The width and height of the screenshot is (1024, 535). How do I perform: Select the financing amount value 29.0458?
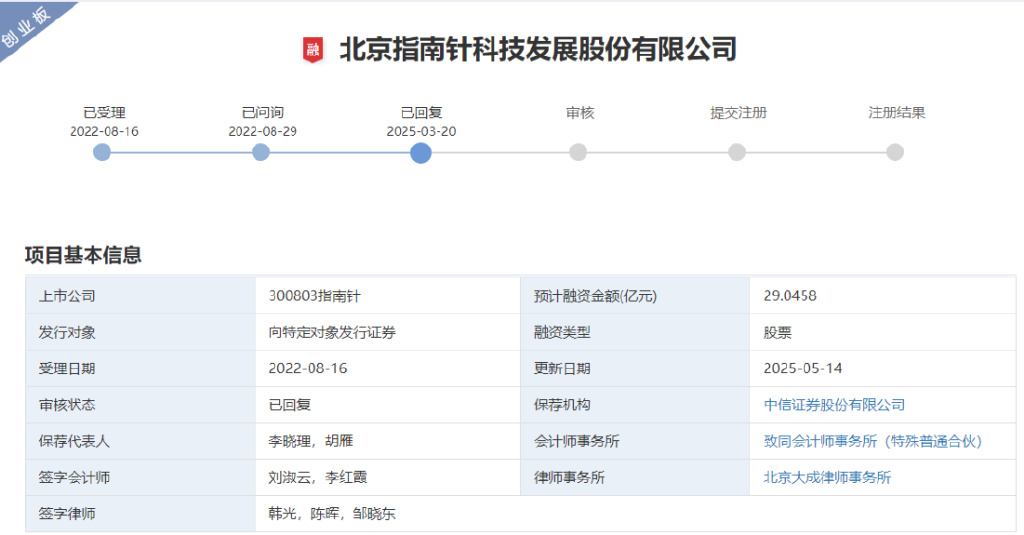[790, 296]
